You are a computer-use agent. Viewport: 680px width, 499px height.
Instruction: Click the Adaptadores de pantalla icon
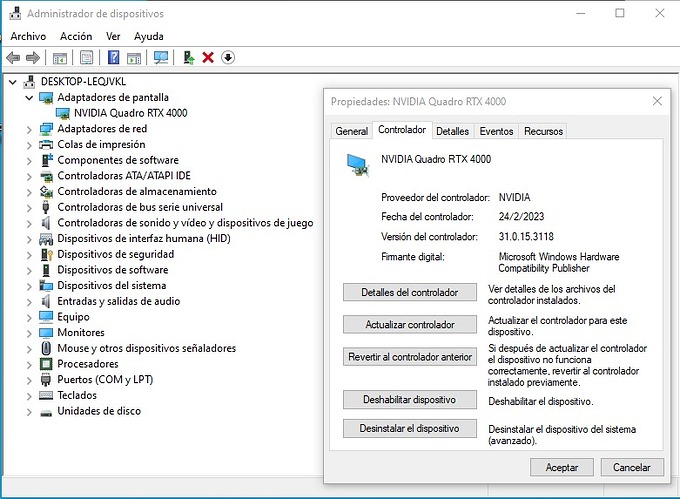46,98
